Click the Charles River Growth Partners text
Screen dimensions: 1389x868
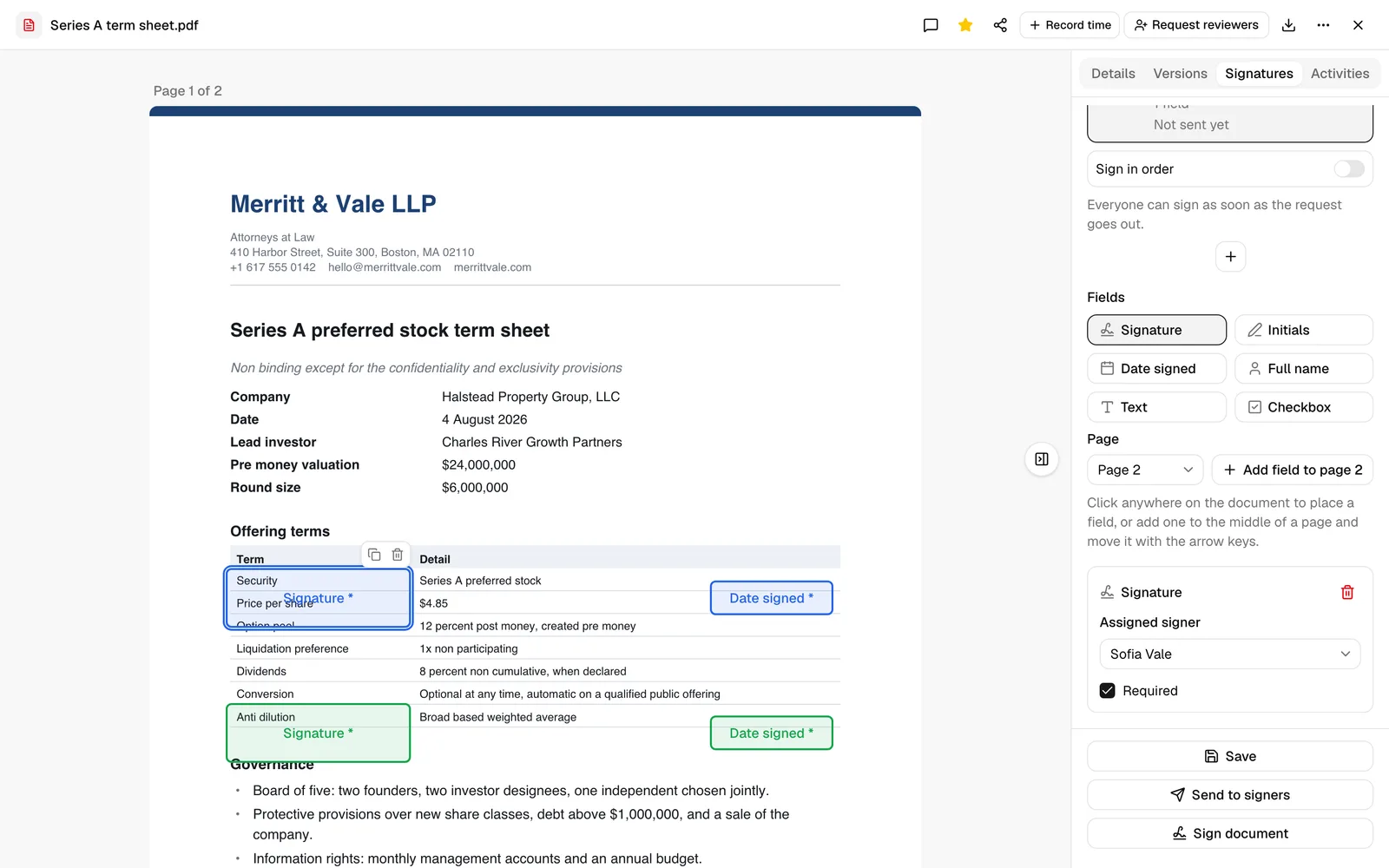(531, 442)
